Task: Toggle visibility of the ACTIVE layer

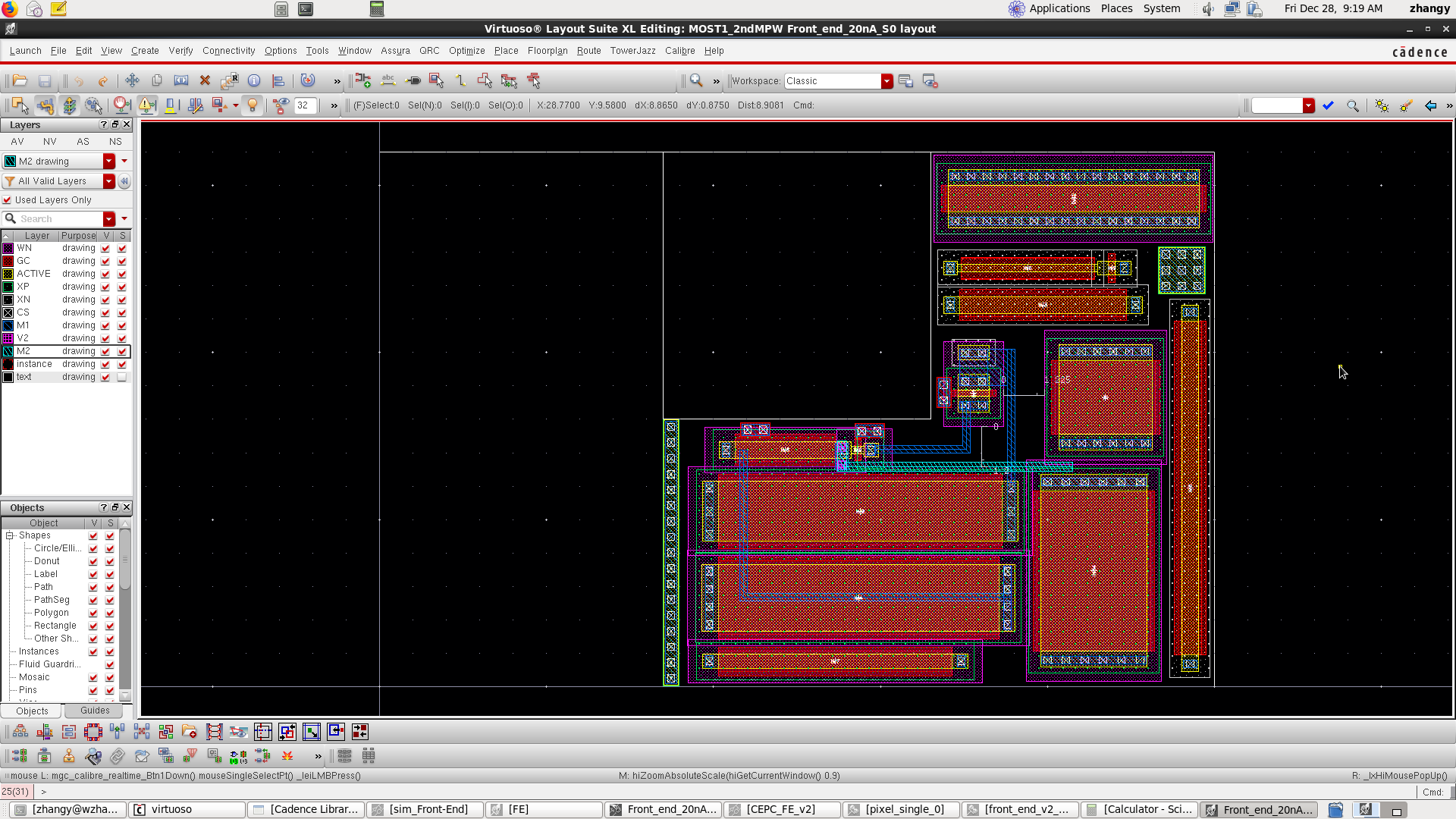Action: tap(105, 274)
